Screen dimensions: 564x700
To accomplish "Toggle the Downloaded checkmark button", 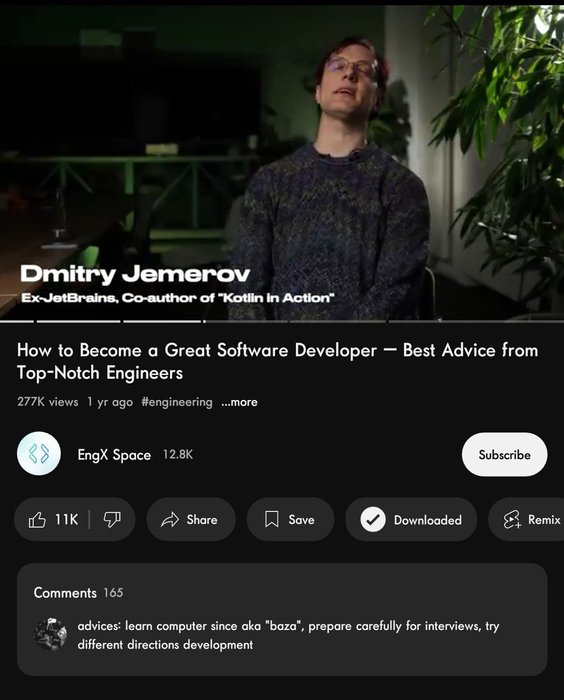I will [411, 520].
